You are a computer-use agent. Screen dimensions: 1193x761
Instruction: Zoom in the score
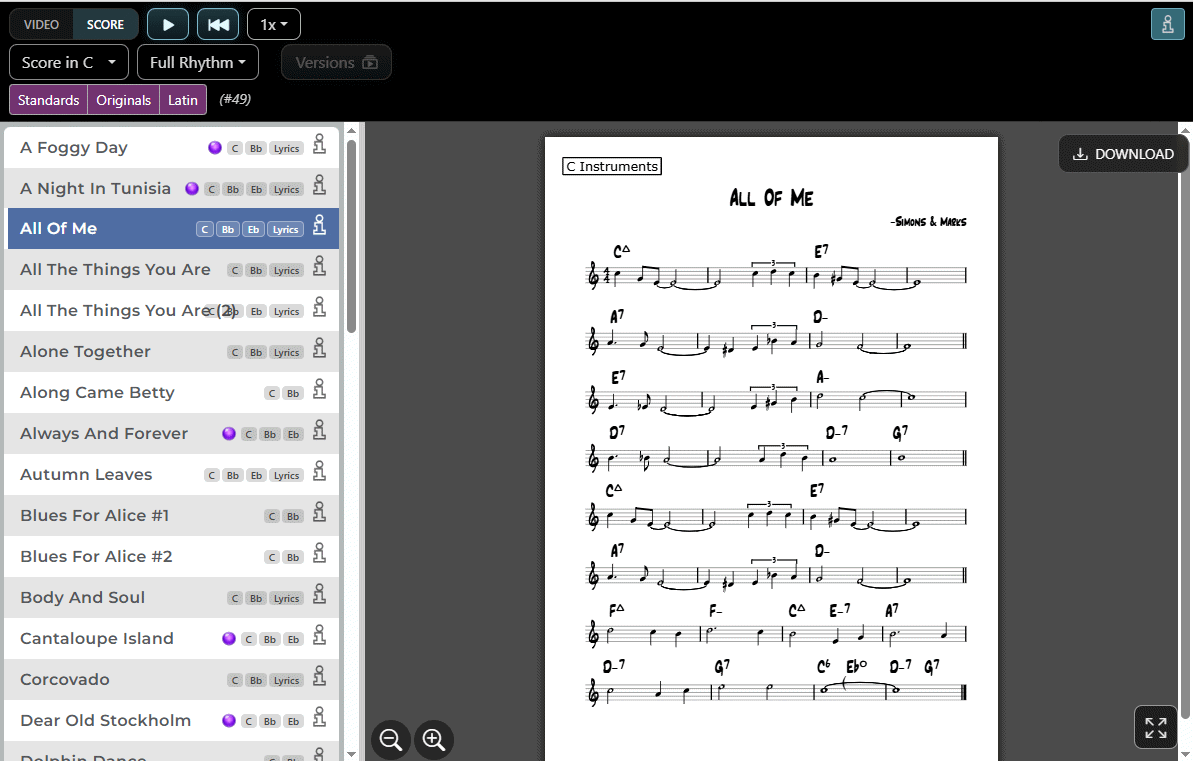click(434, 740)
